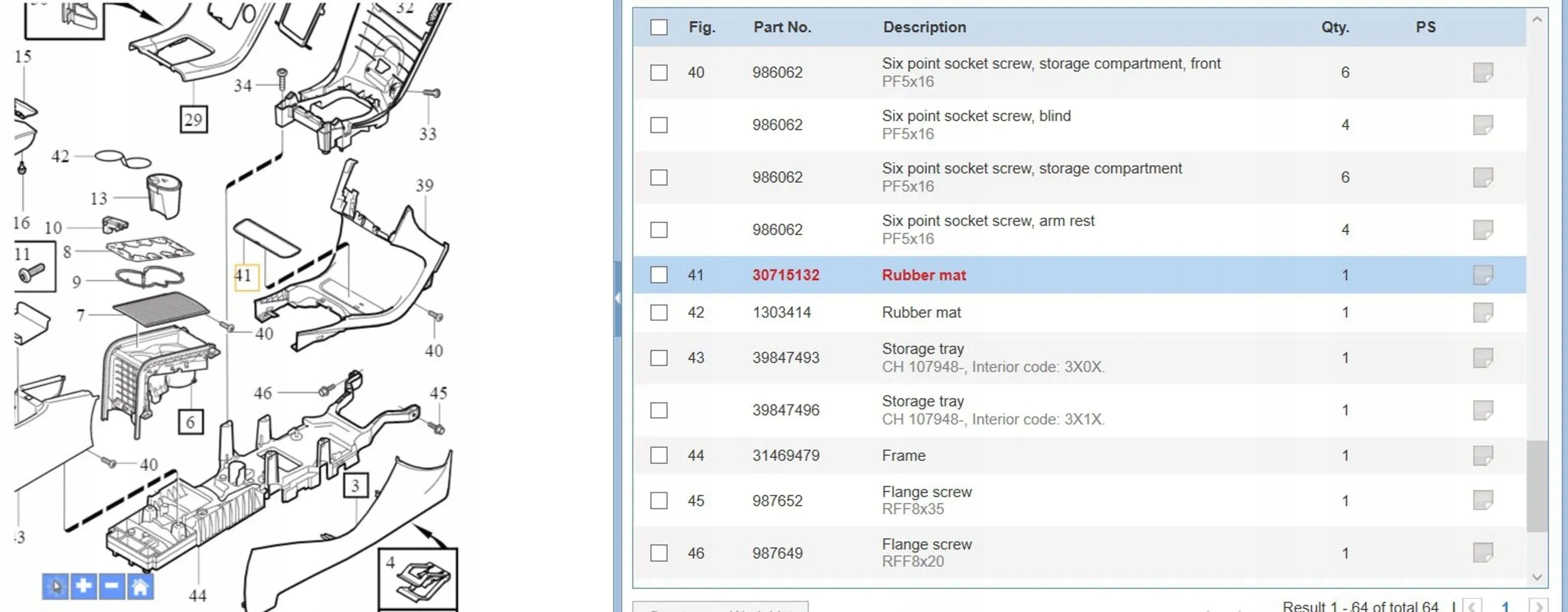Click the parts list scrollbar thumb
The width and height of the screenshot is (1568, 612).
(x=1537, y=486)
